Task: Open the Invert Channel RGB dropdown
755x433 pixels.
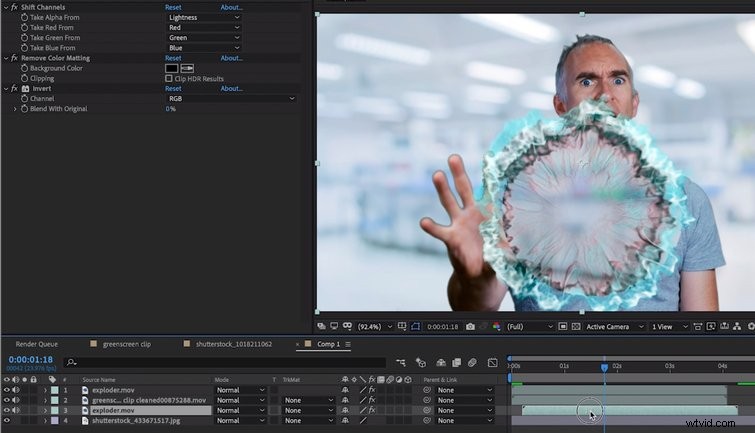Action: [231, 98]
